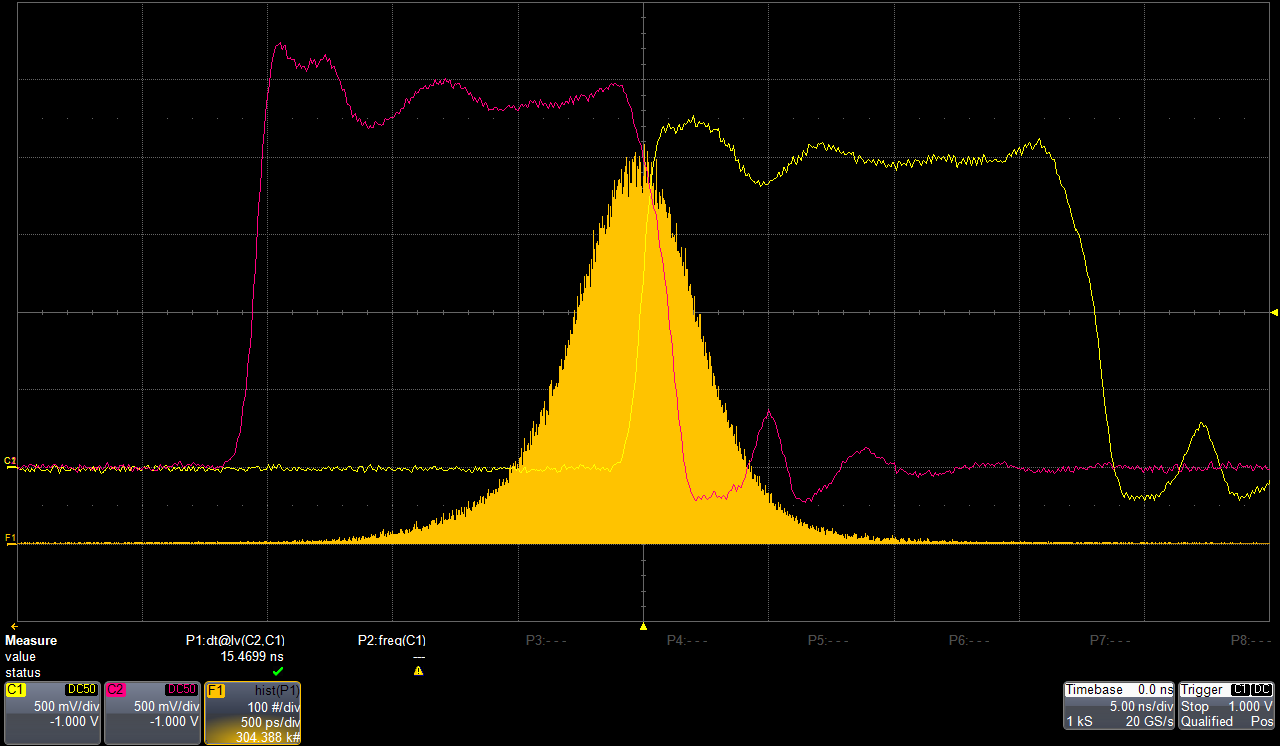Screen dimensions: 1280x746
Task: Select the P1:dt@lv(C2,C1) measurement
Action: point(242,640)
